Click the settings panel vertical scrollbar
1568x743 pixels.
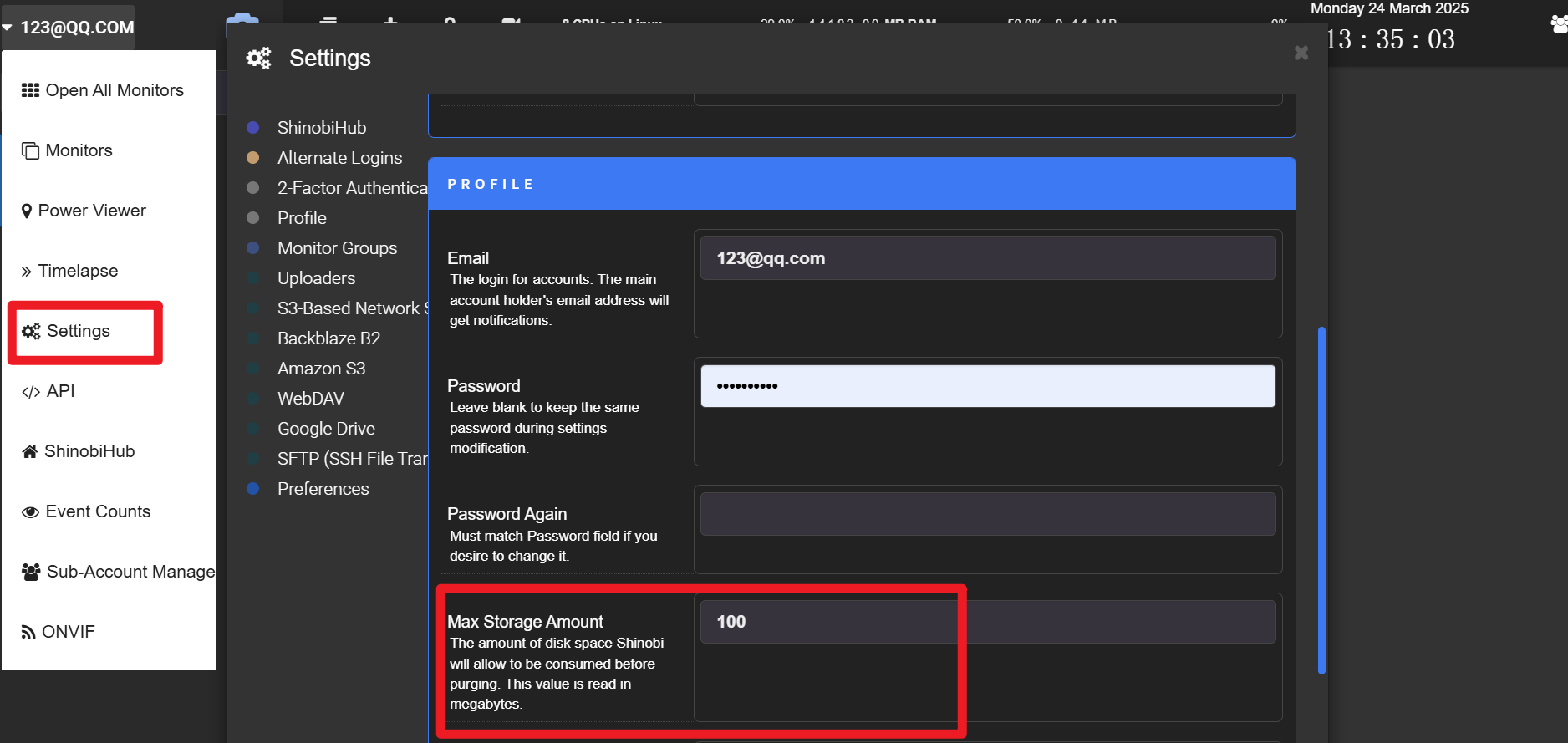[1321, 500]
